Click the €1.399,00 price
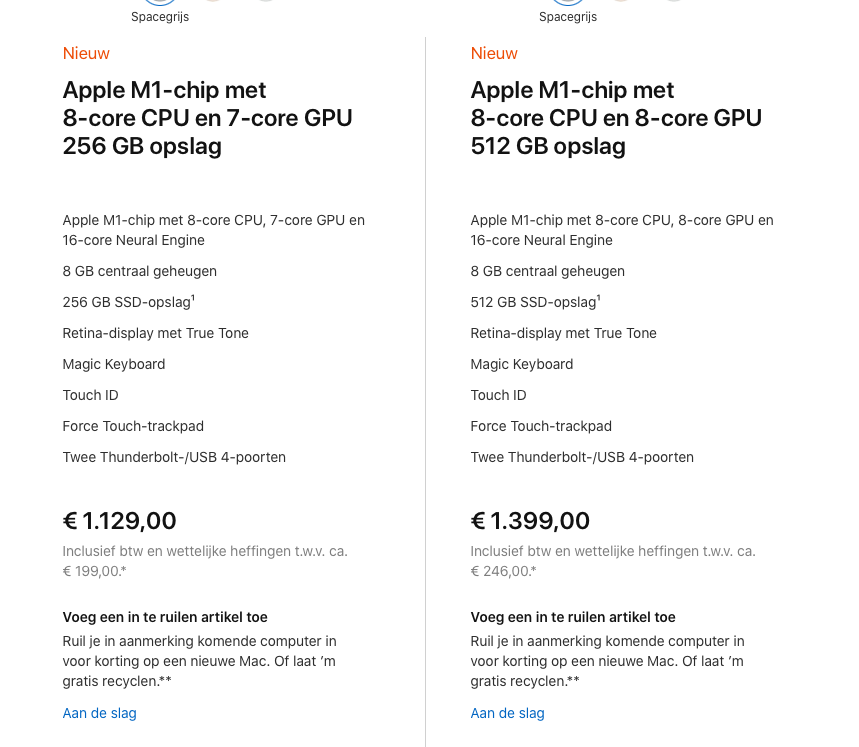 pos(530,521)
